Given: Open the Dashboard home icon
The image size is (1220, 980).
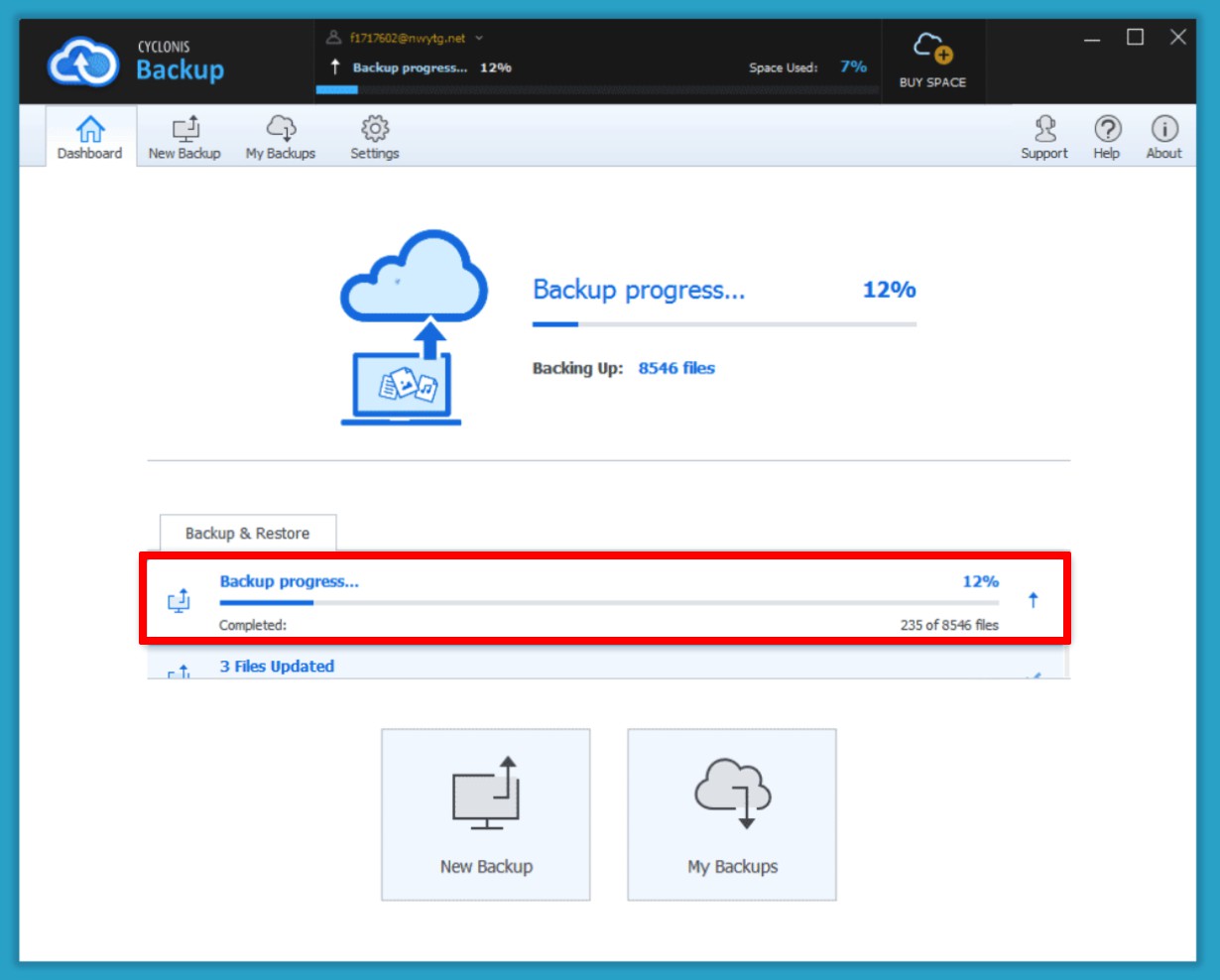Looking at the screenshot, I should 89,130.
